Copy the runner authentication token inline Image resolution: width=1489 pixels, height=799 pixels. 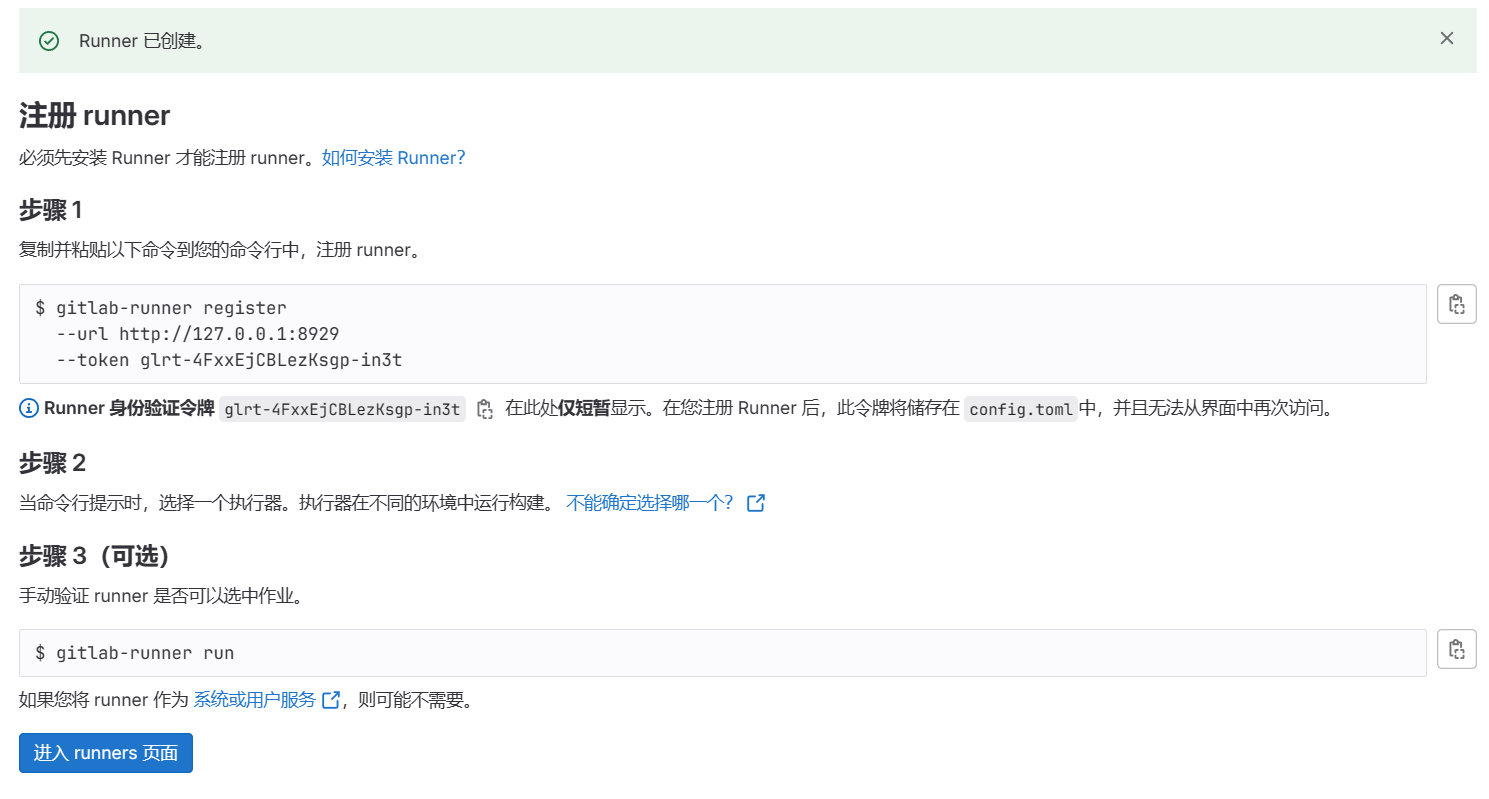(485, 409)
